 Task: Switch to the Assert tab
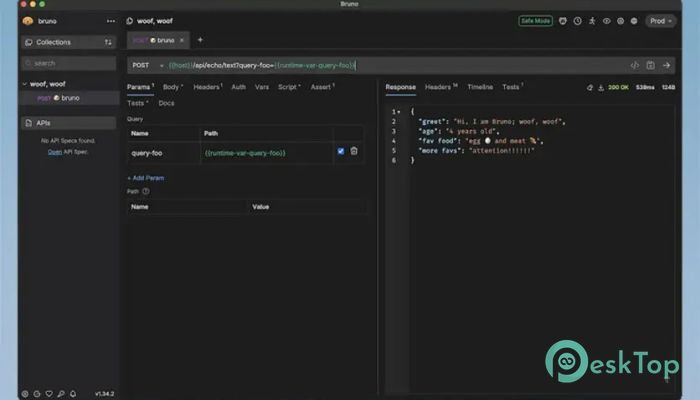pos(322,87)
